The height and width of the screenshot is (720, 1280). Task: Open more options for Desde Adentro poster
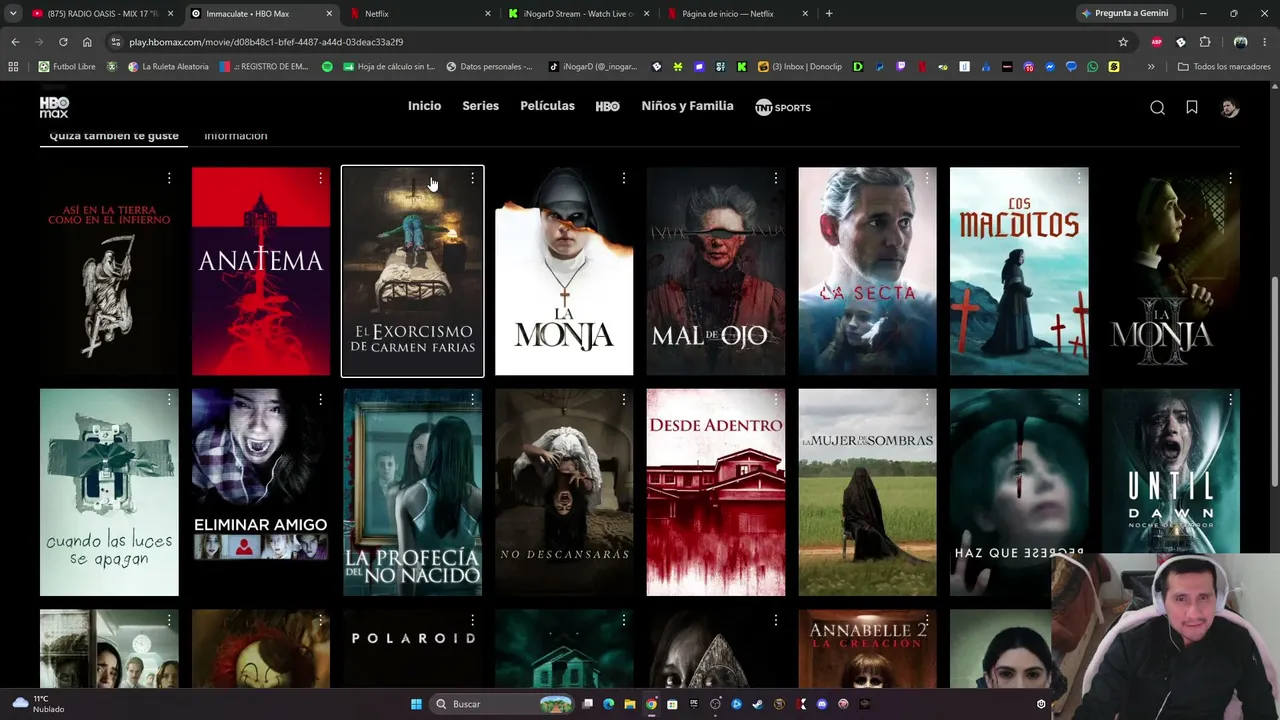tap(775, 399)
